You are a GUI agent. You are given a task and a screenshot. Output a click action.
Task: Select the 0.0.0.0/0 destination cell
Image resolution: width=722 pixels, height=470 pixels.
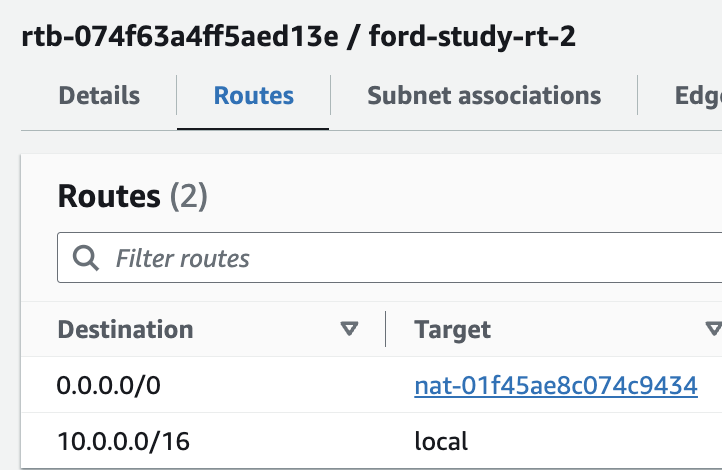pyautogui.click(x=108, y=385)
